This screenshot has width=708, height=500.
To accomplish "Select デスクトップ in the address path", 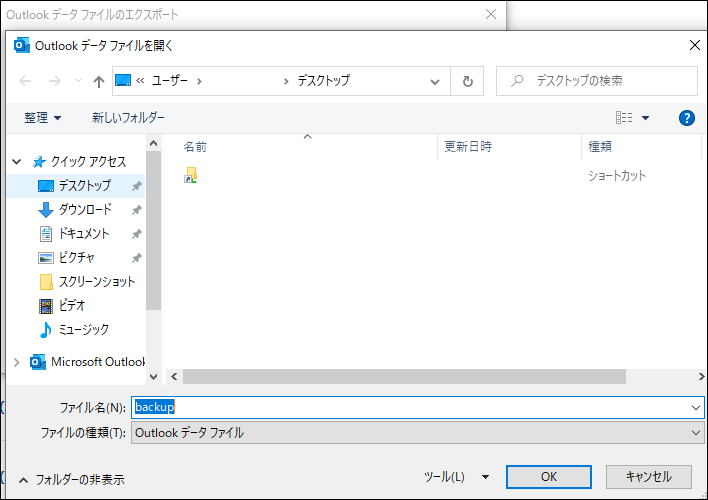I will [324, 80].
